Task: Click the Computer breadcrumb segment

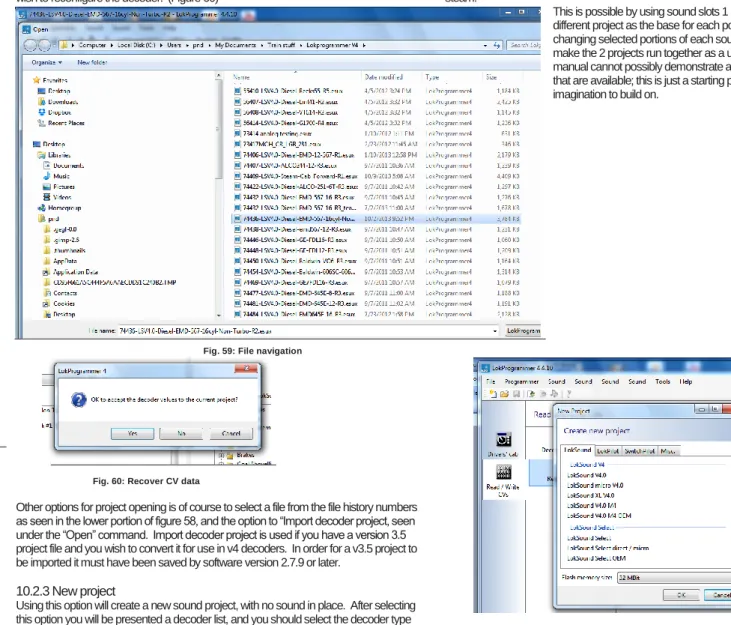Action: pos(92,45)
